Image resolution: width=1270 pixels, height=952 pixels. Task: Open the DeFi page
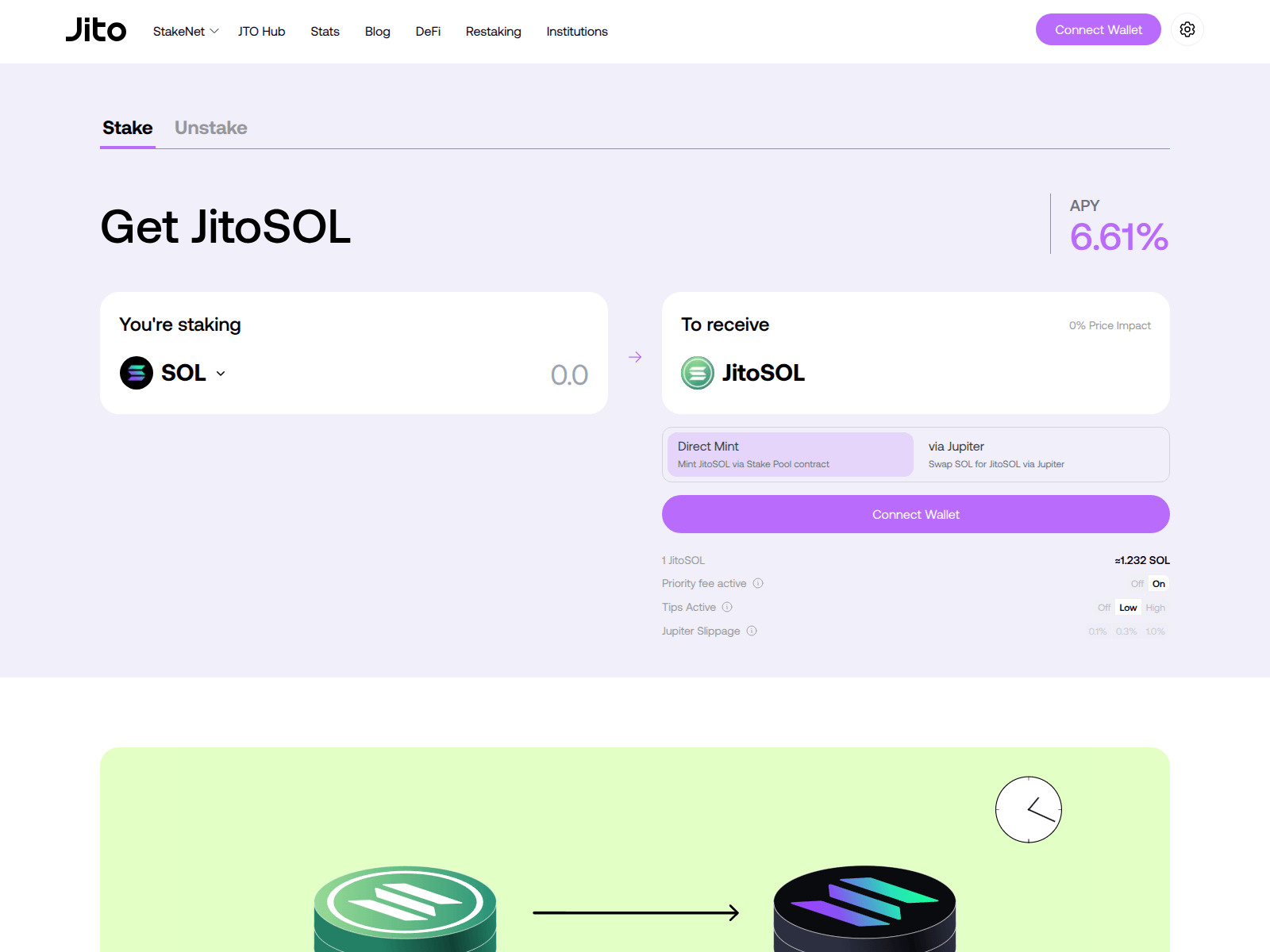coord(428,31)
